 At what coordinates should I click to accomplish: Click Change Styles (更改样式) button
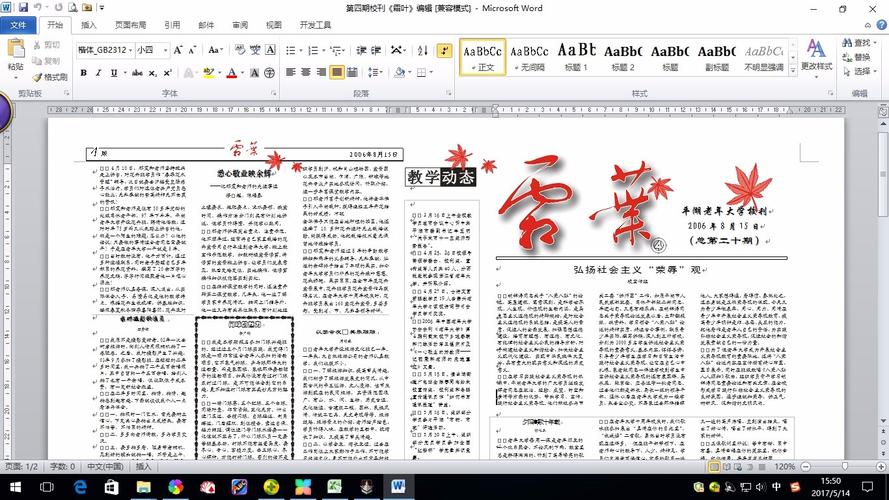pos(816,56)
